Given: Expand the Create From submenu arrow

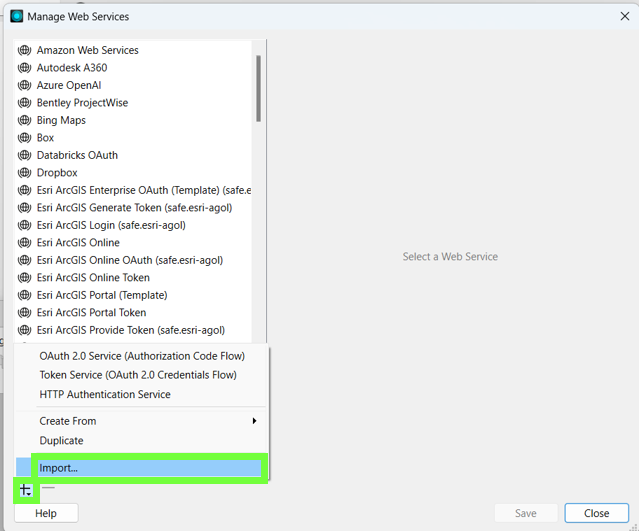Looking at the screenshot, I should coord(254,421).
